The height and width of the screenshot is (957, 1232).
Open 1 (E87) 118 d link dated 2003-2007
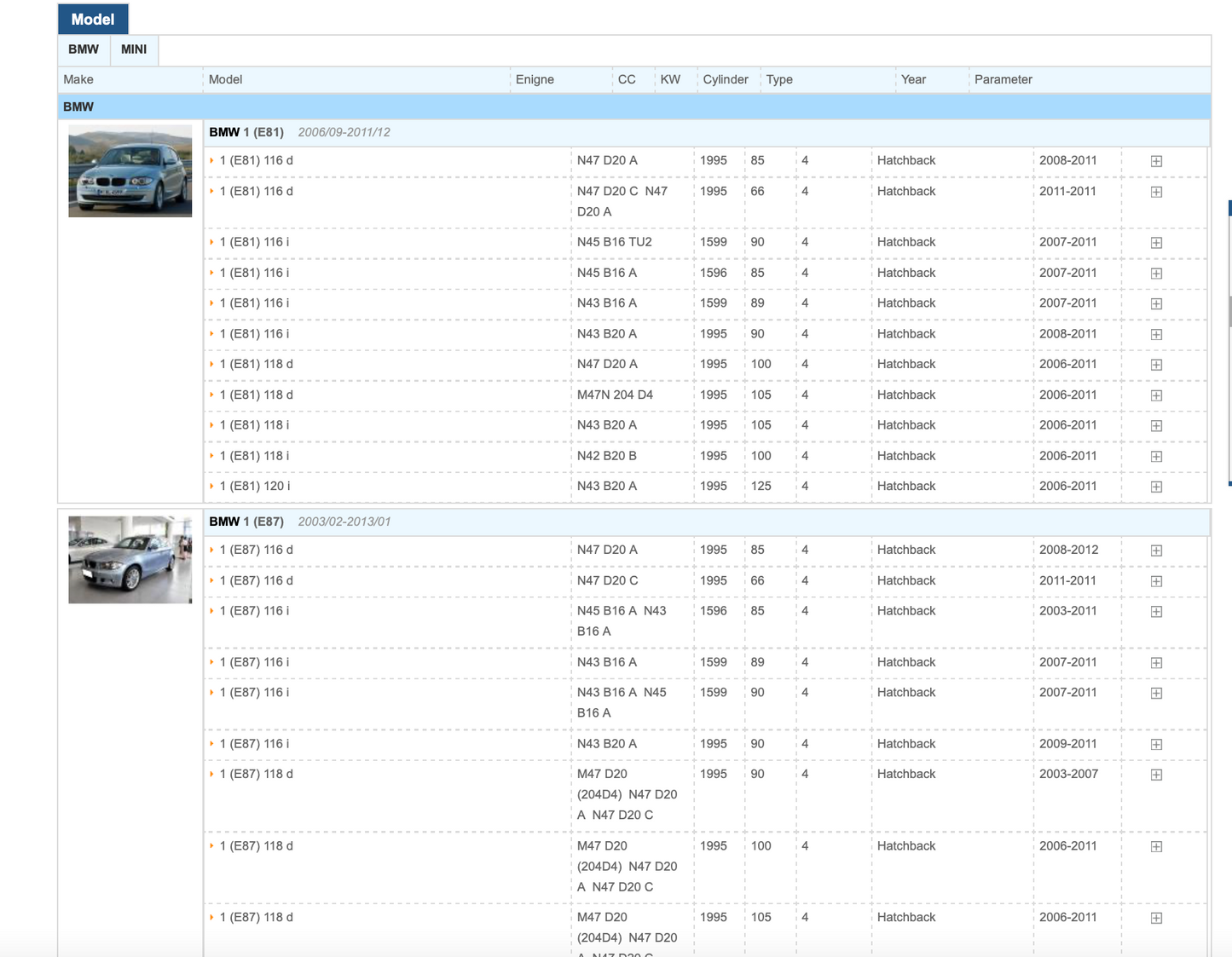coord(257,774)
